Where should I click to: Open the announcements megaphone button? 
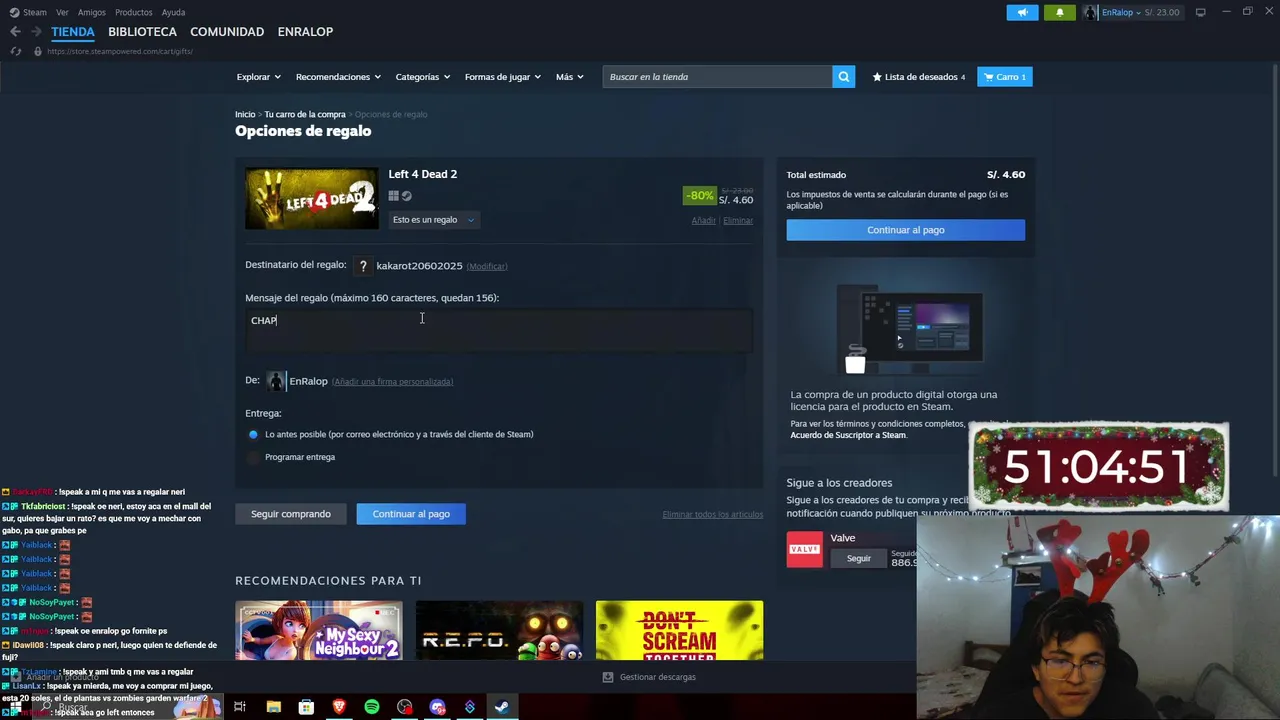point(1022,12)
